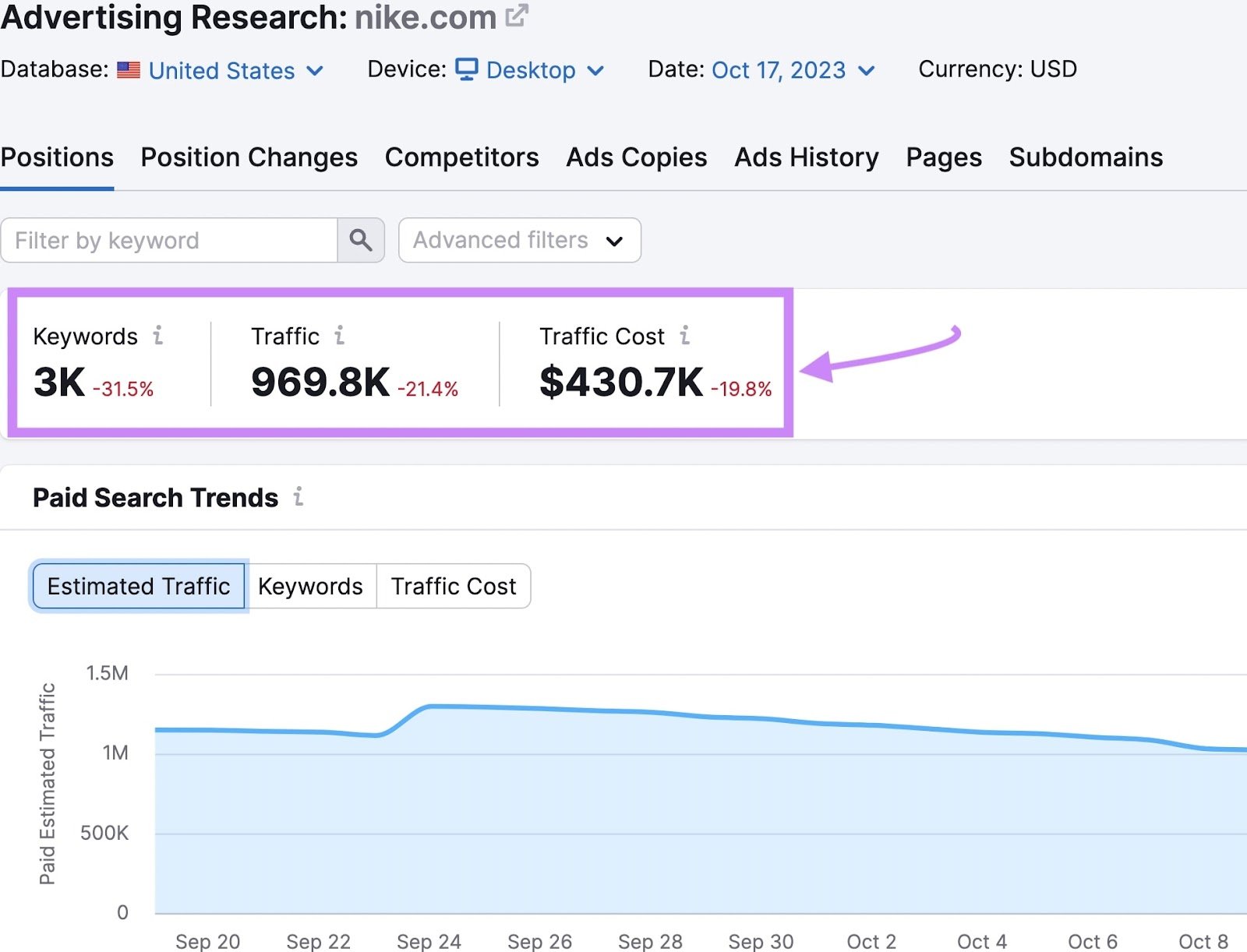This screenshot has width=1247, height=952.
Task: Open the Ads History tab
Action: coord(806,157)
